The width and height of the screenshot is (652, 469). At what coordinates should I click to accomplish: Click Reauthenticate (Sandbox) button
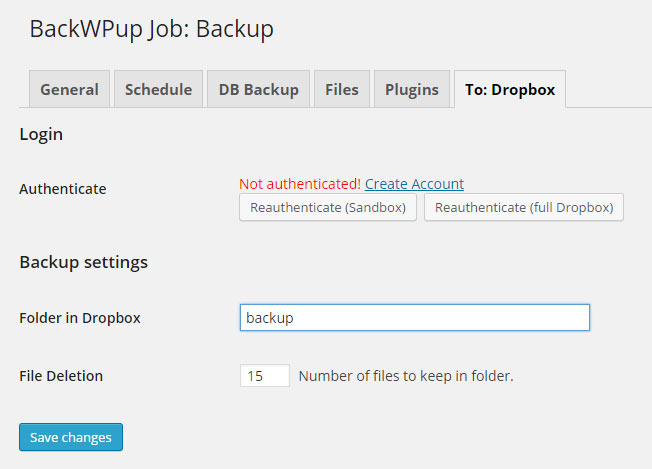(328, 207)
